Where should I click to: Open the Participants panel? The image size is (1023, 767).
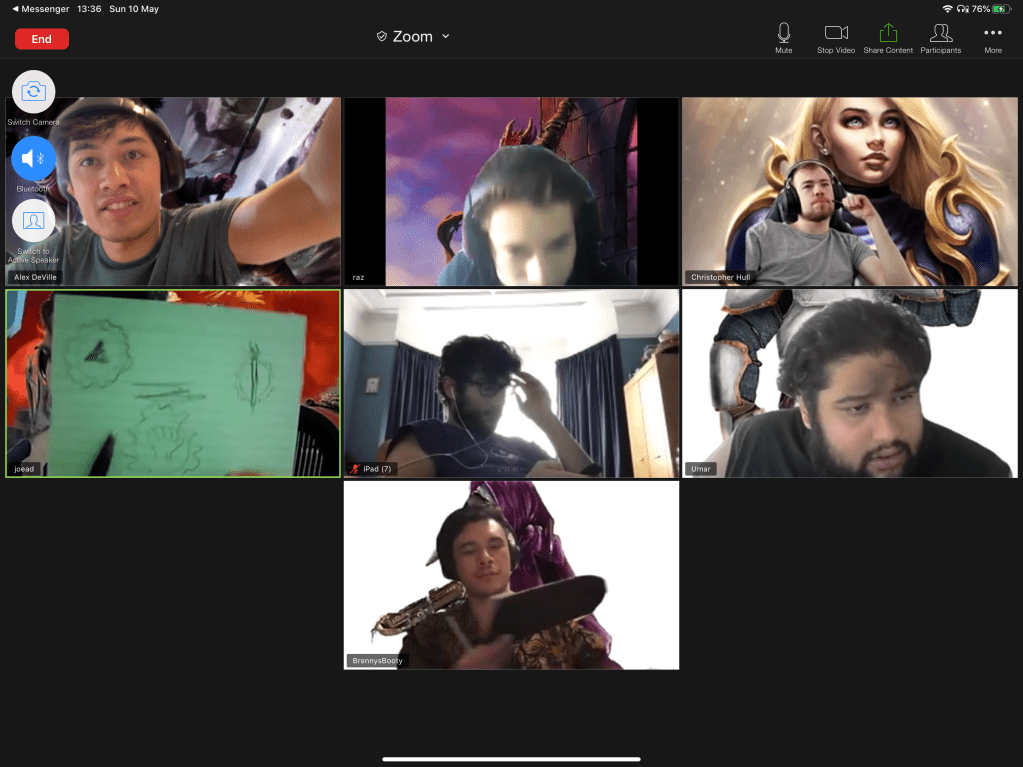point(940,37)
